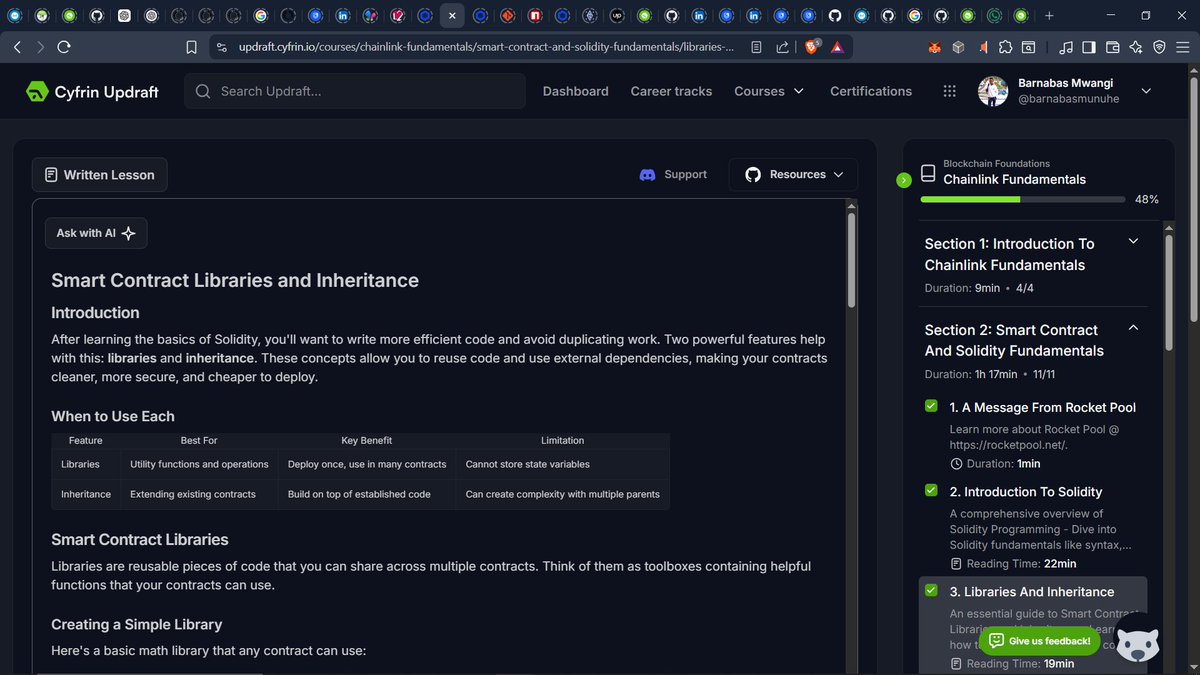Open Leo AI sparkle icon
Screen dimensions: 1200x675
(x=1136, y=47)
